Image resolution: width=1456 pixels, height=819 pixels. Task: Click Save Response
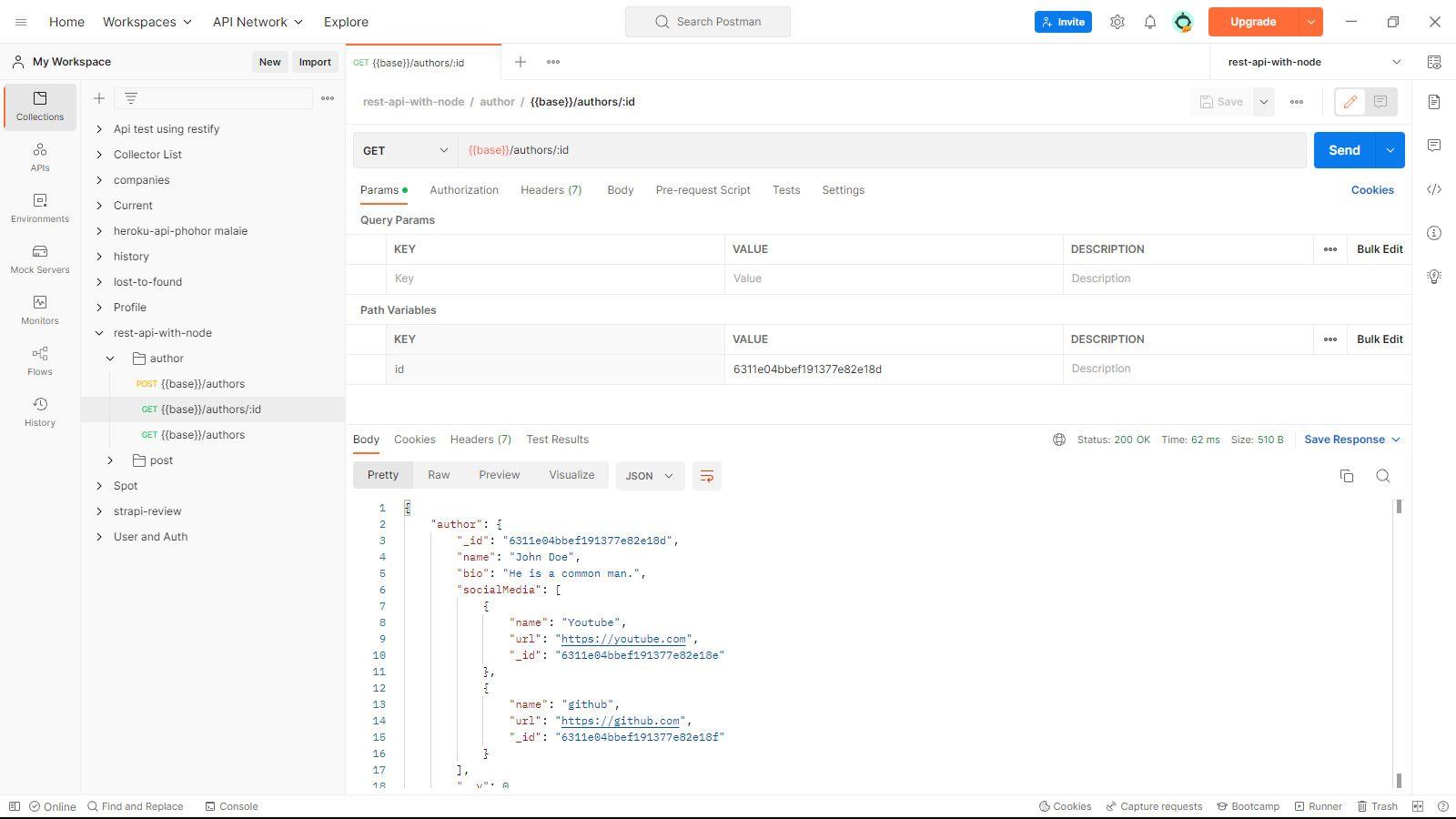1351,440
